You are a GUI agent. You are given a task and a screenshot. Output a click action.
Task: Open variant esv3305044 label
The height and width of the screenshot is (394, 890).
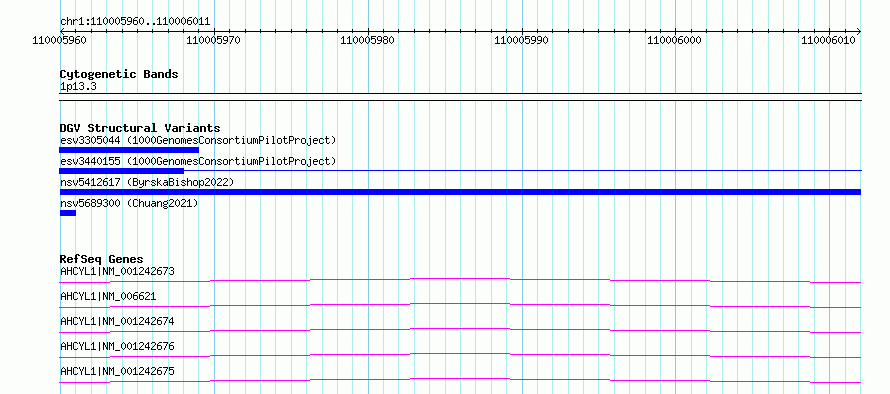[198, 140]
